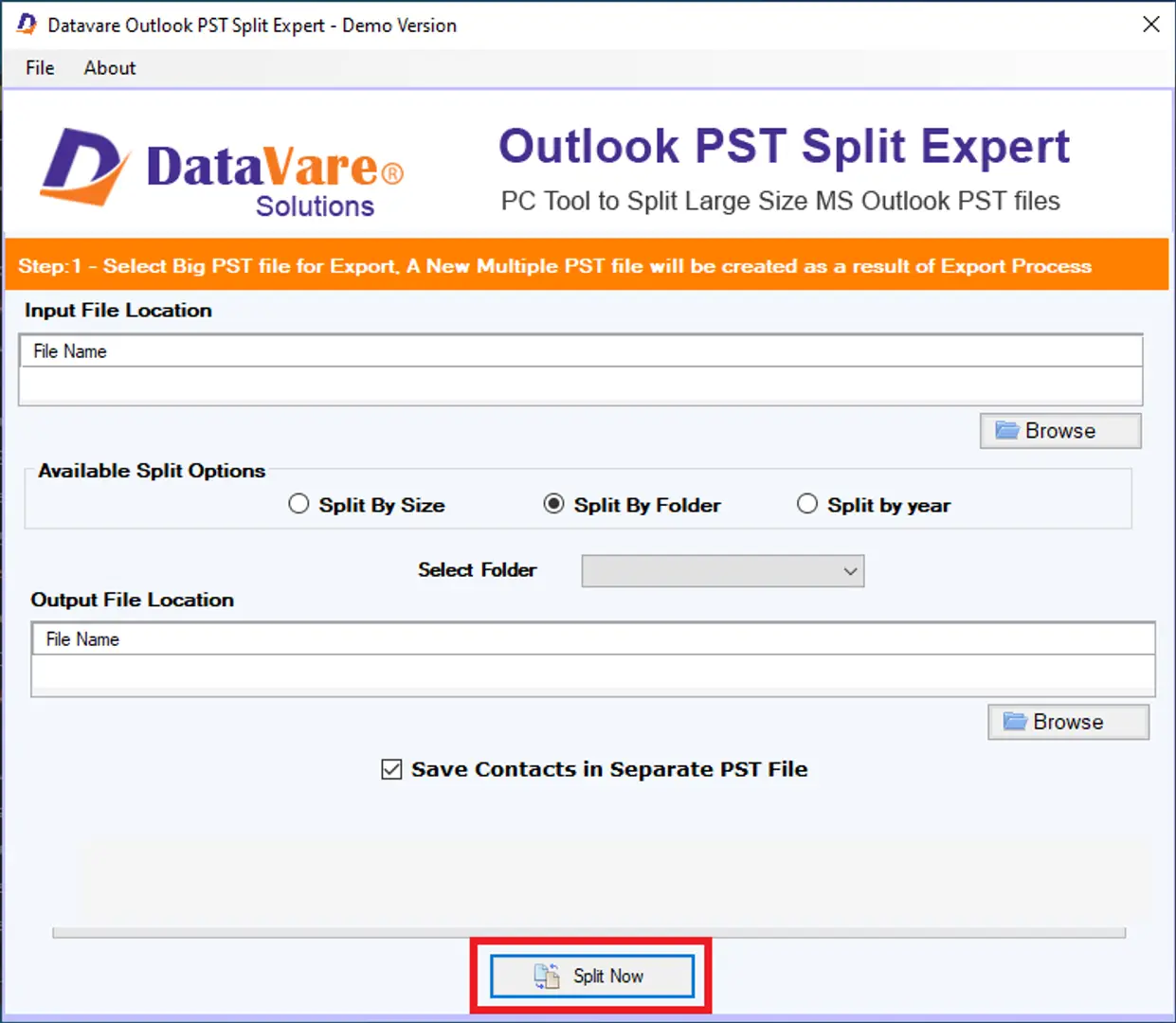
Task: Open the About menu
Action: coord(110,68)
